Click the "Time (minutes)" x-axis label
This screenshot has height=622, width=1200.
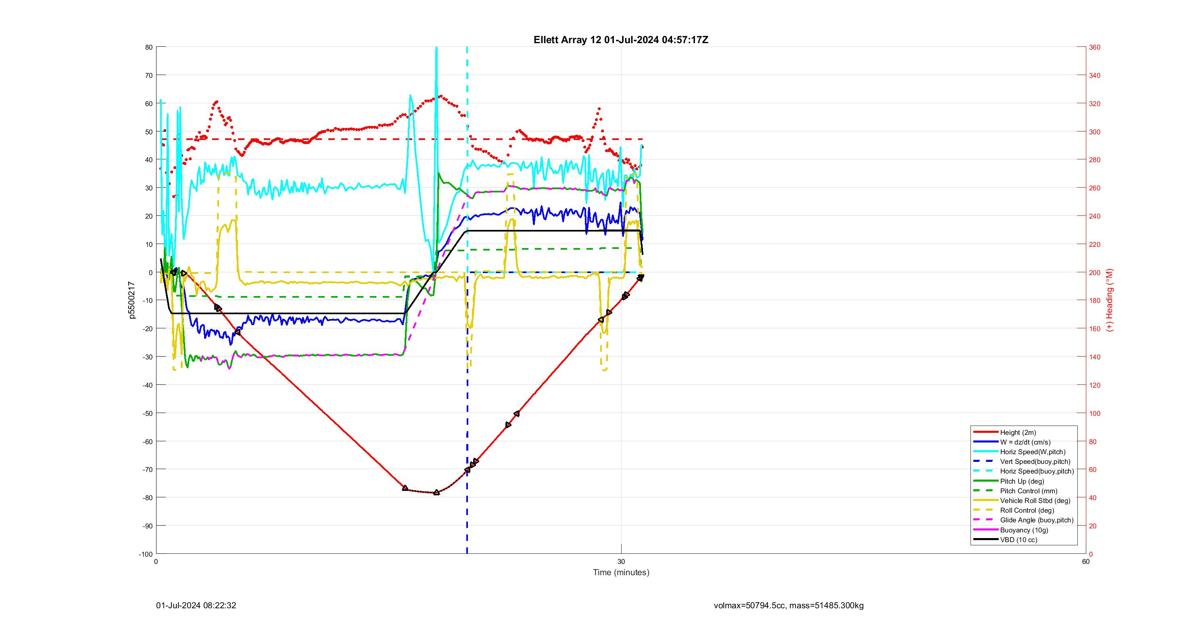pyautogui.click(x=621, y=572)
